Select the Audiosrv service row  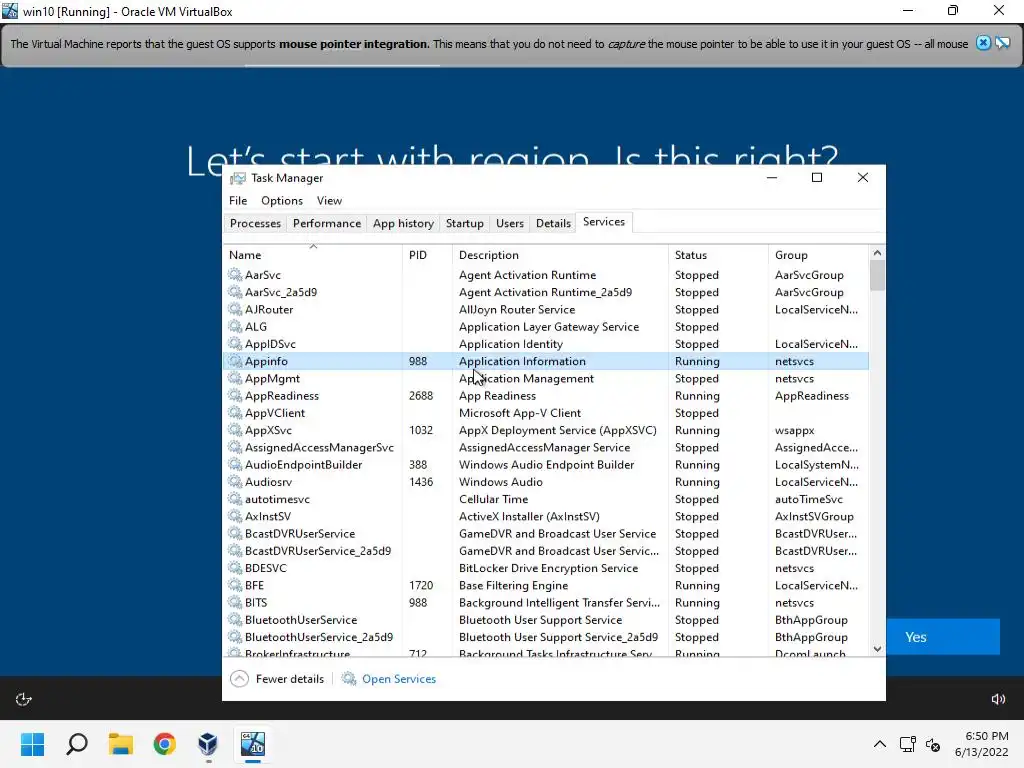tap(546, 482)
